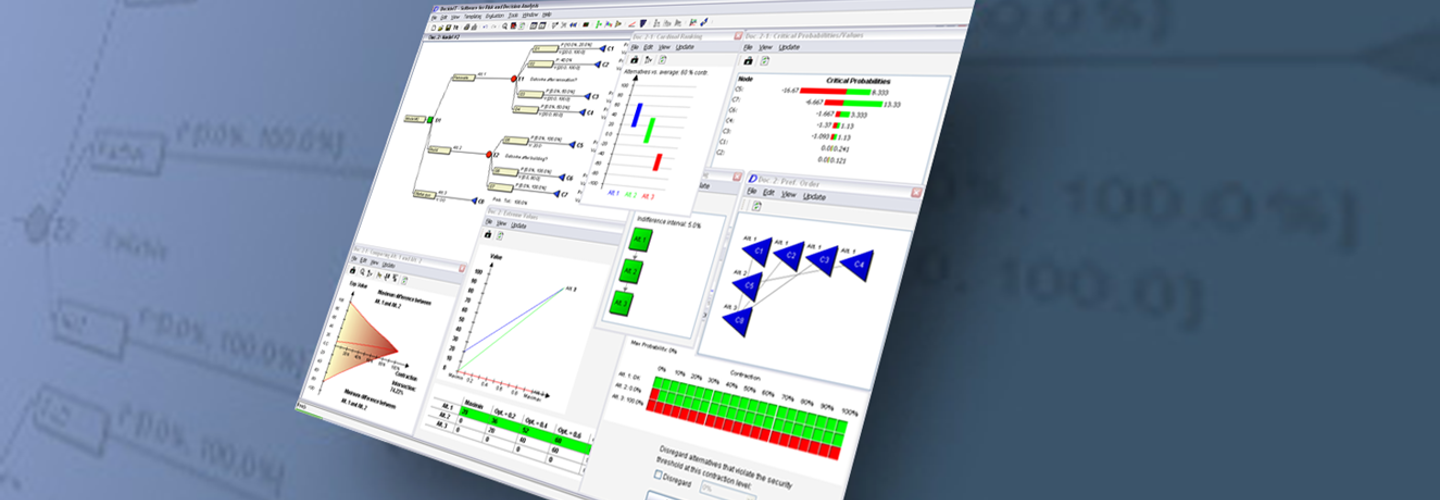Click snapshot icon in Cardinal Ranking toolbar
This screenshot has width=1440, height=500.
click(x=634, y=60)
